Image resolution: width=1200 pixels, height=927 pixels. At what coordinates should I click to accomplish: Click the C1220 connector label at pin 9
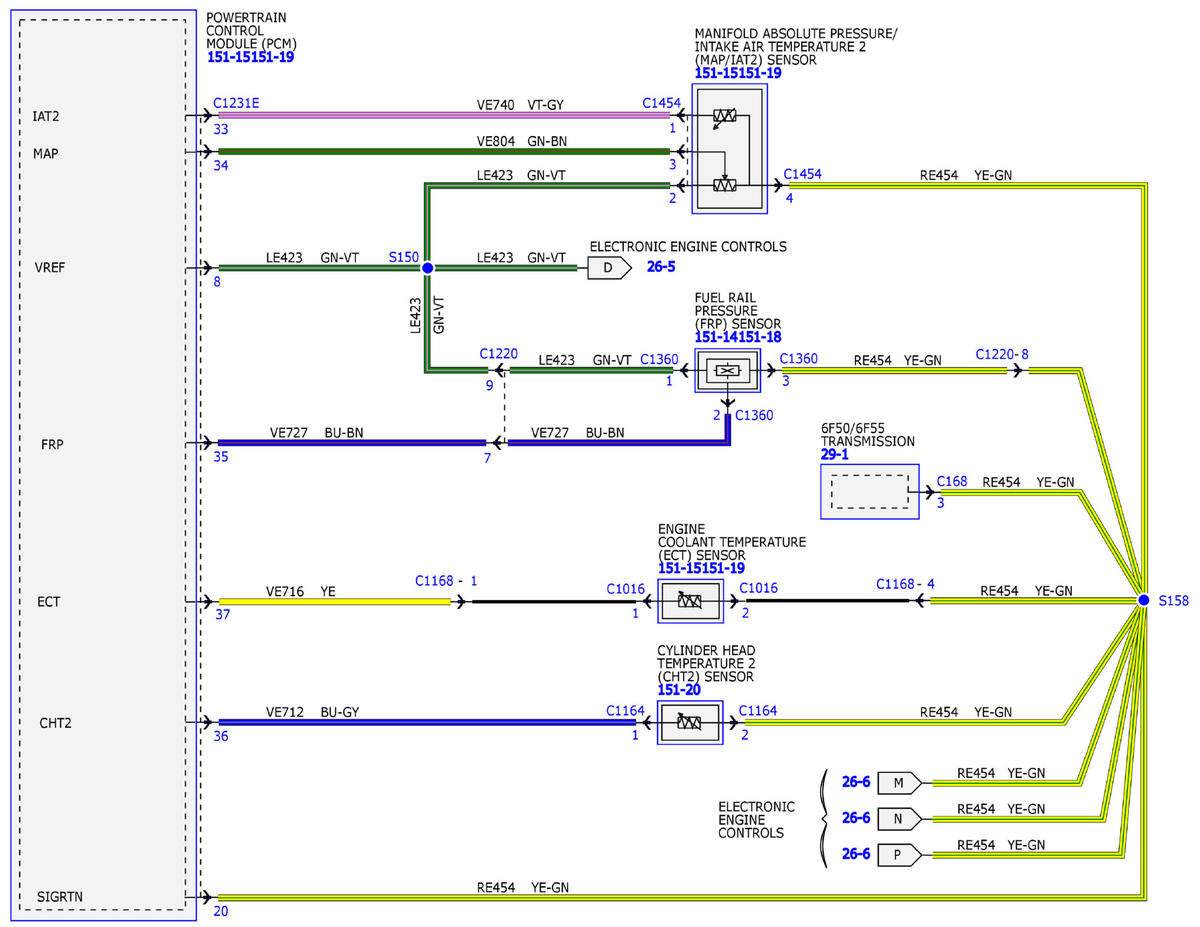499,353
